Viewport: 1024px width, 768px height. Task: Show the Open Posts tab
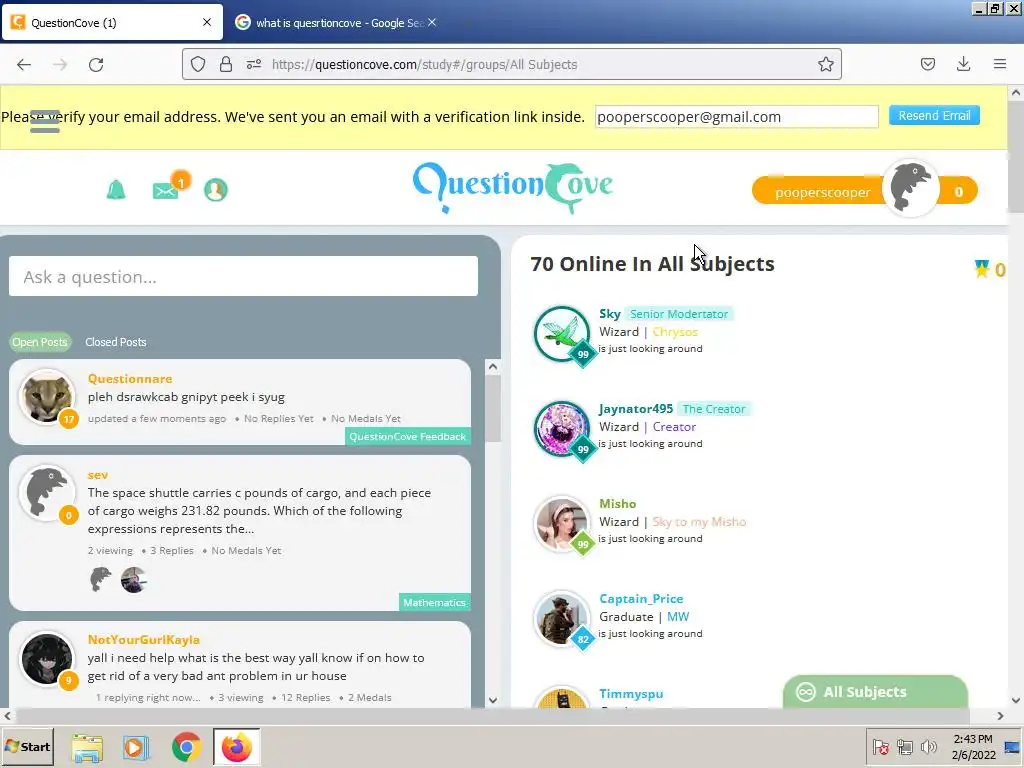40,342
